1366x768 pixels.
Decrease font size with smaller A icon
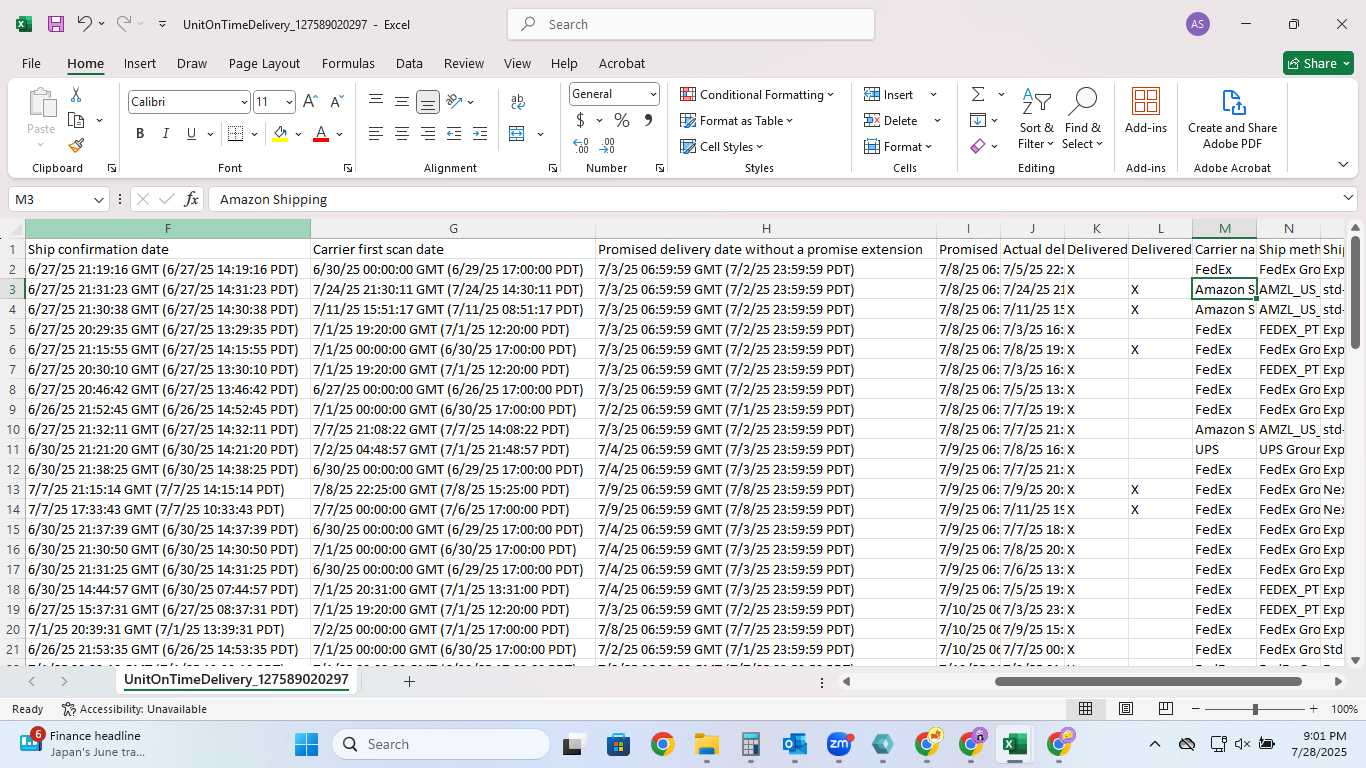coord(336,102)
